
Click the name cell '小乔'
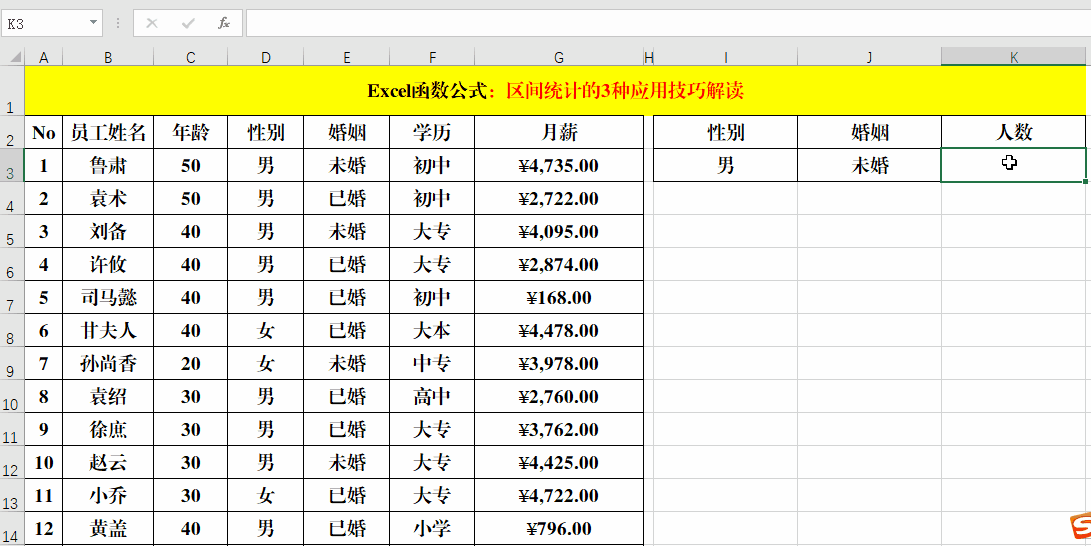click(x=108, y=496)
